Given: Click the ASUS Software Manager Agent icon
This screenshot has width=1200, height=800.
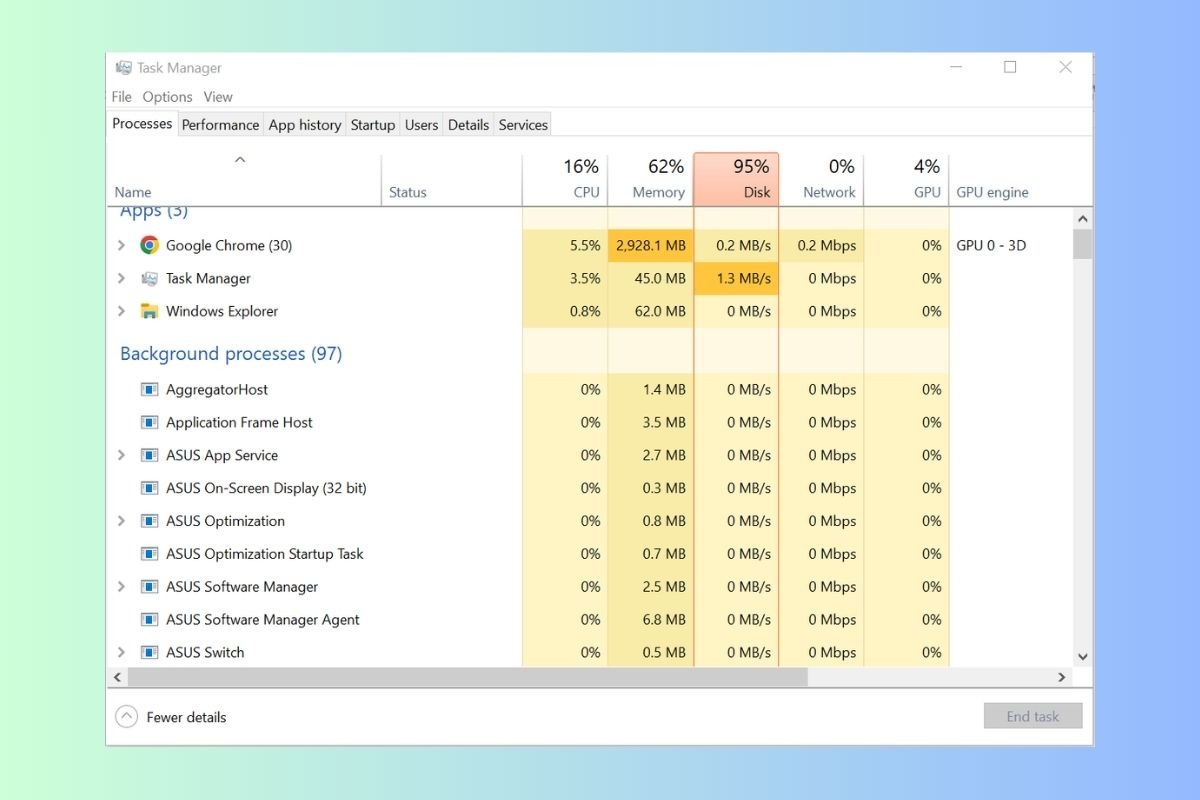Looking at the screenshot, I should [149, 620].
